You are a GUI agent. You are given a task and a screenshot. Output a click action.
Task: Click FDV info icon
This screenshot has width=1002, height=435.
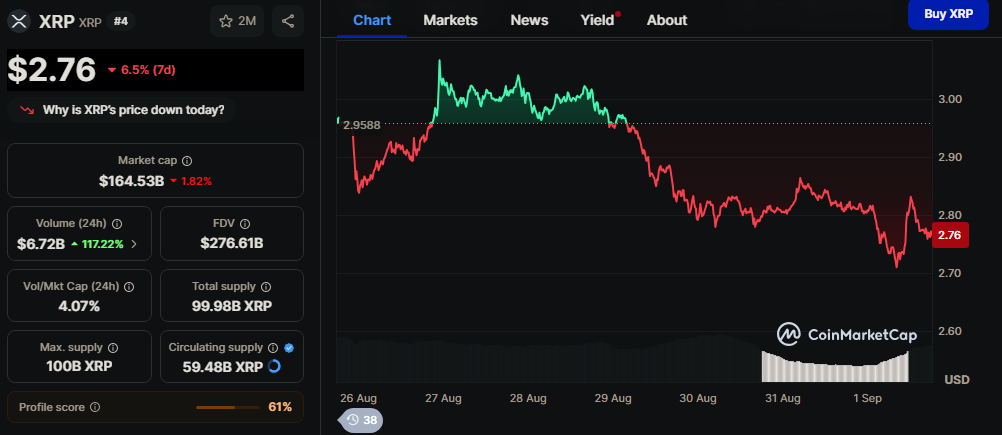(245, 224)
